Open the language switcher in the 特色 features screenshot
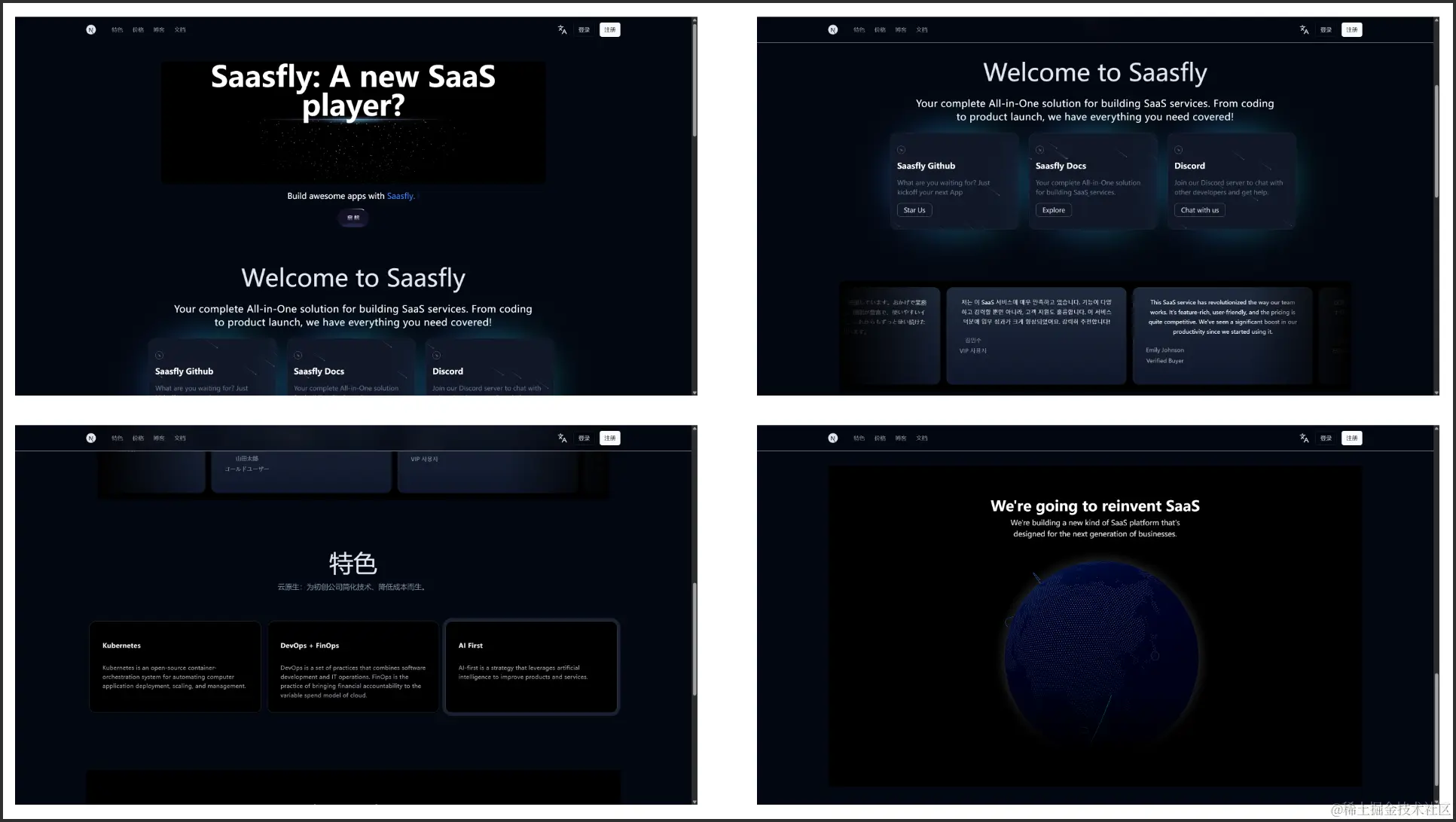 pos(562,439)
